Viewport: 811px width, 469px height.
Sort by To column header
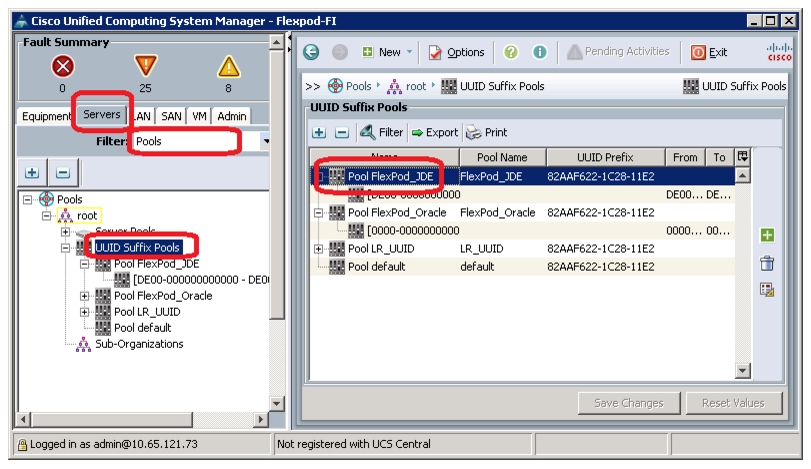point(719,157)
